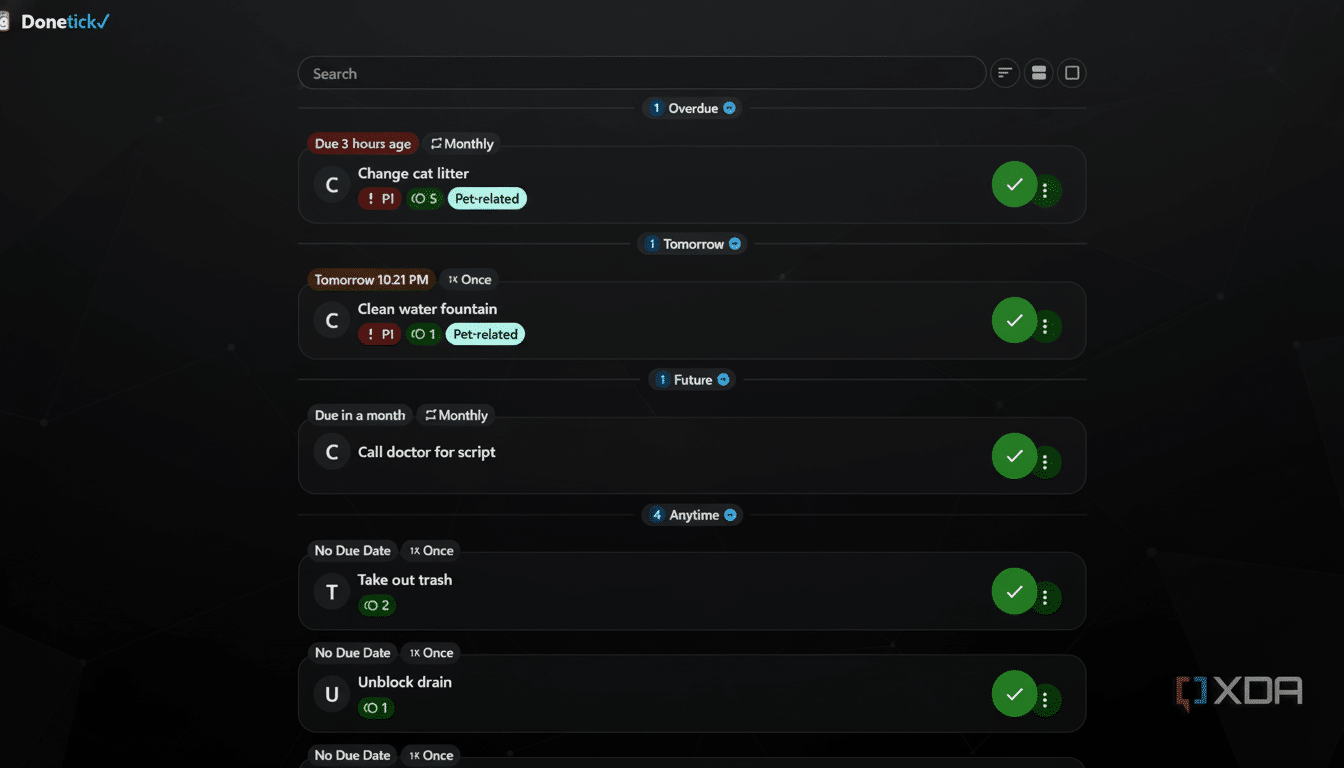Open the Donetick logo icon top left
1344x768 pixels.
(x=8, y=20)
